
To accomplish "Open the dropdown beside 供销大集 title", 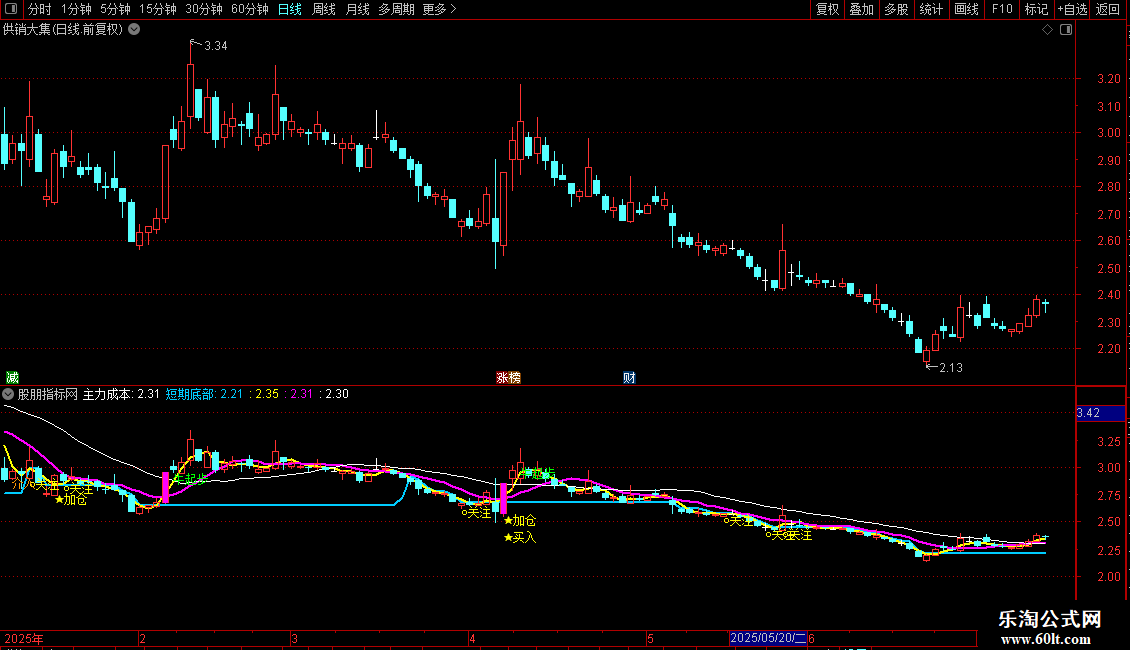I will [134, 29].
